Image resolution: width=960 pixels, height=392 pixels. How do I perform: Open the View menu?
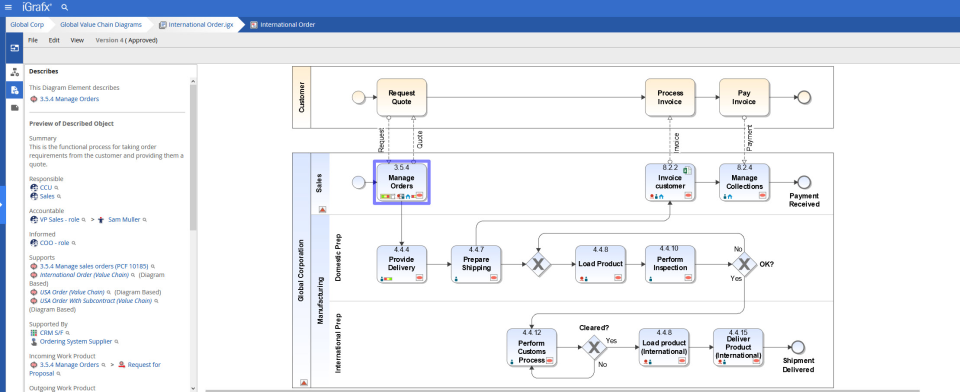77,40
